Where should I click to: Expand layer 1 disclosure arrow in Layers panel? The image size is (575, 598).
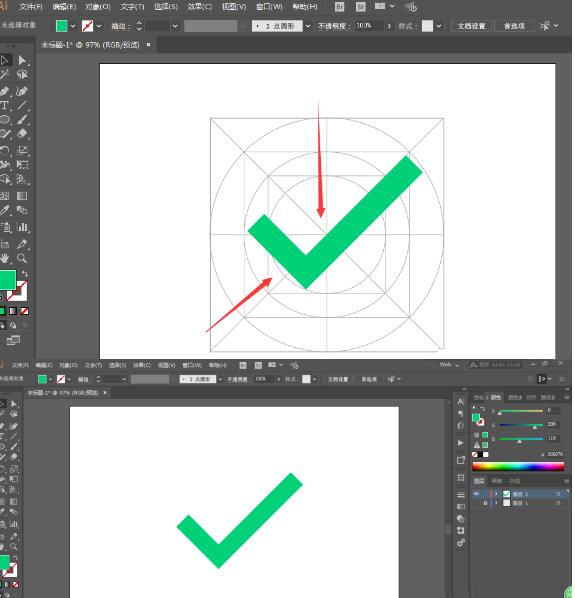[496, 503]
